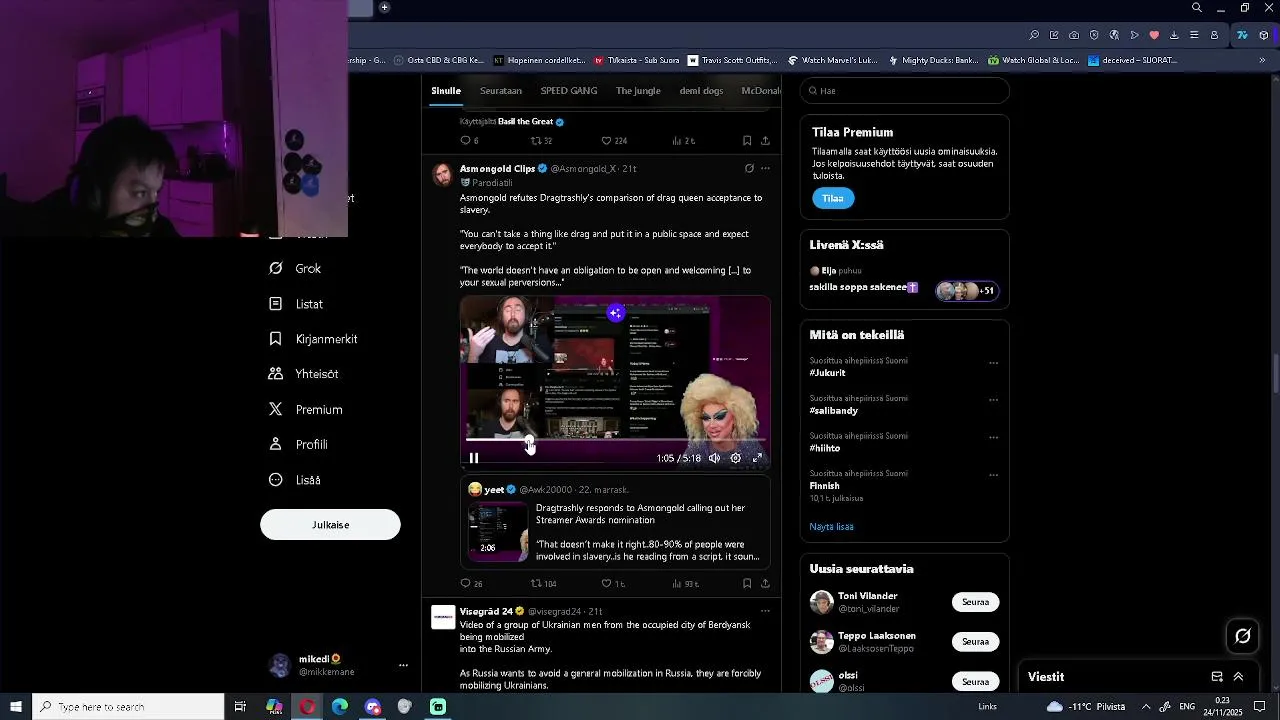Follow Teppo Laaksonen
The height and width of the screenshot is (720, 1280).
point(975,642)
